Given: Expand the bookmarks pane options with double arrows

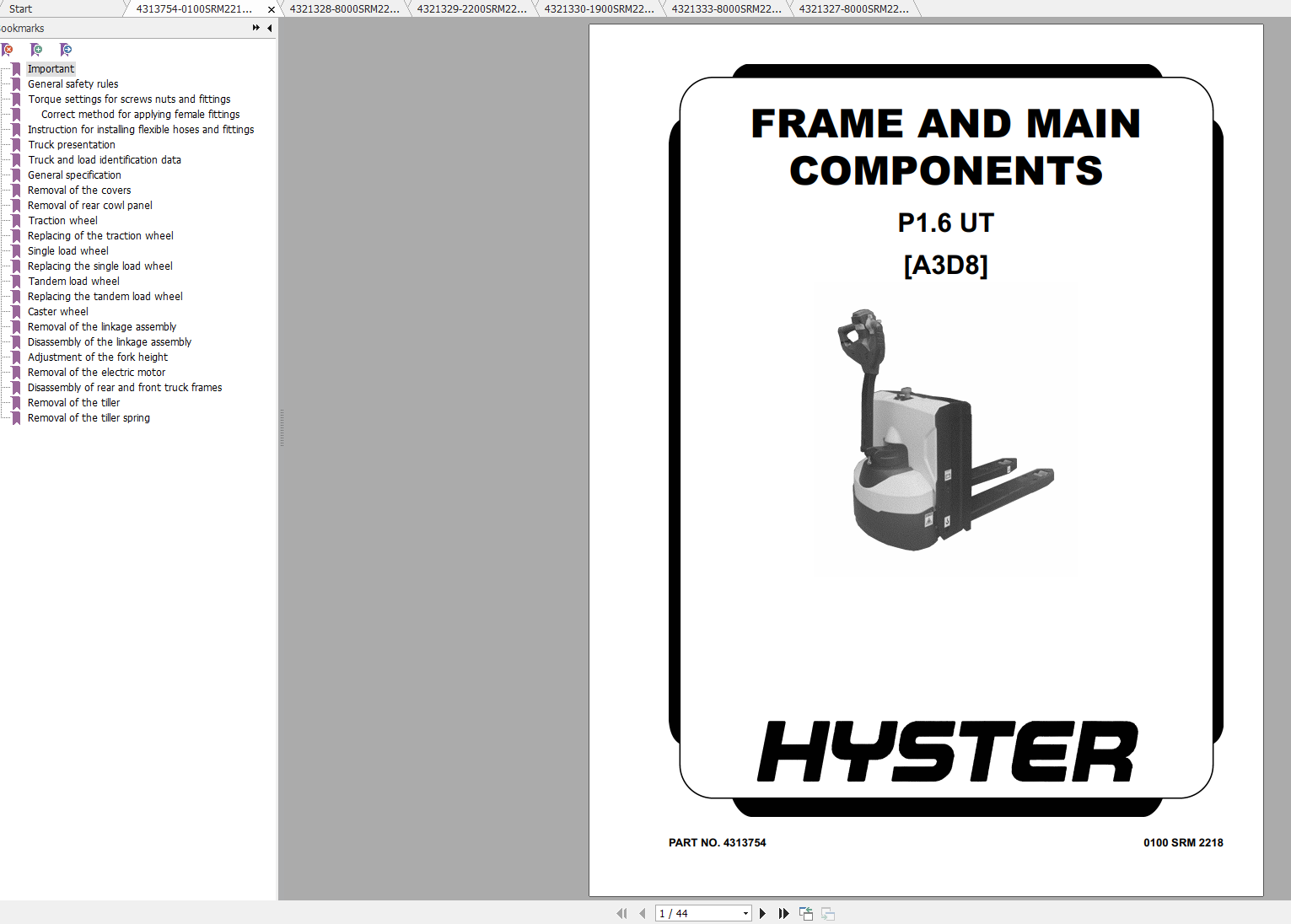Looking at the screenshot, I should click(255, 28).
